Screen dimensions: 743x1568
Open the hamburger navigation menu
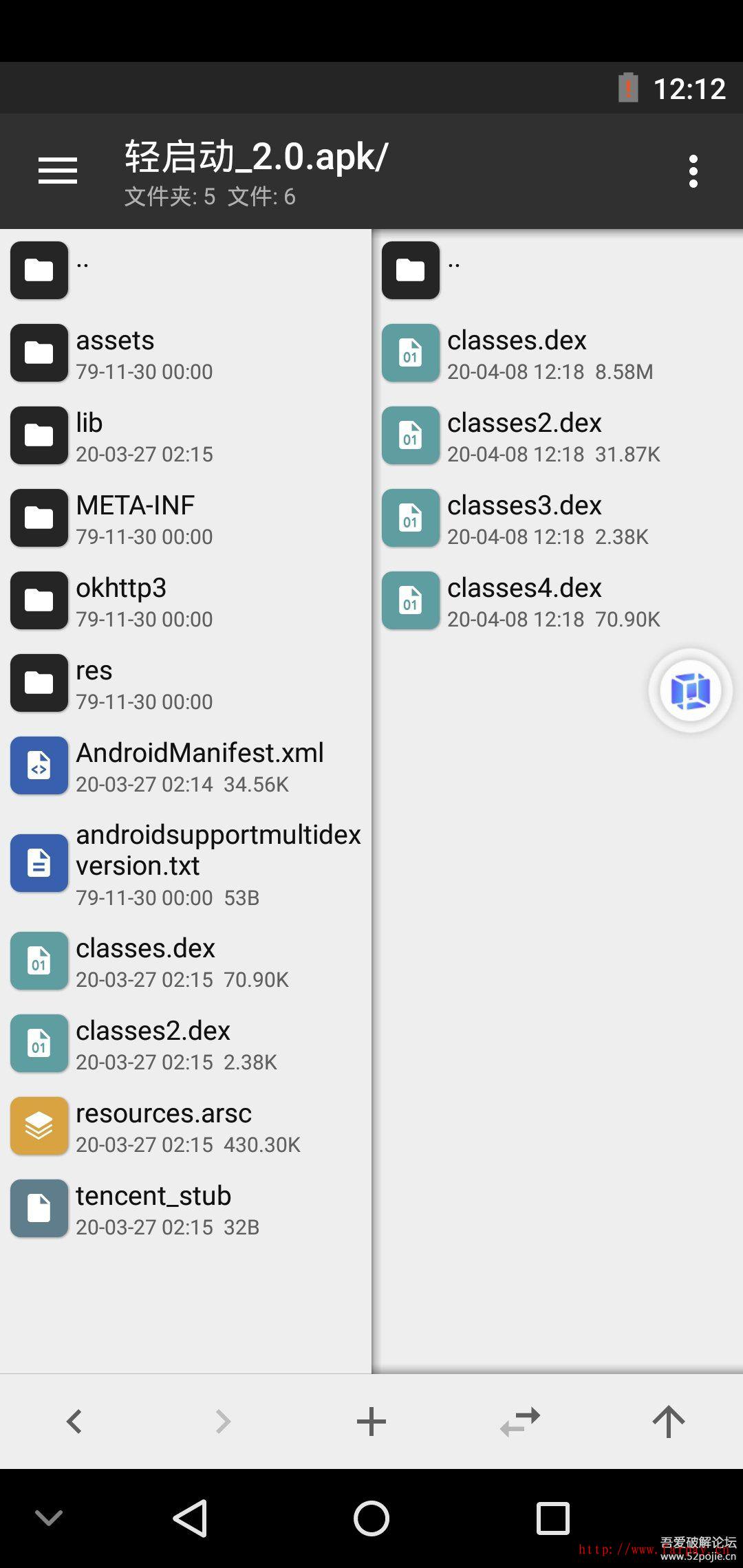pyautogui.click(x=58, y=171)
